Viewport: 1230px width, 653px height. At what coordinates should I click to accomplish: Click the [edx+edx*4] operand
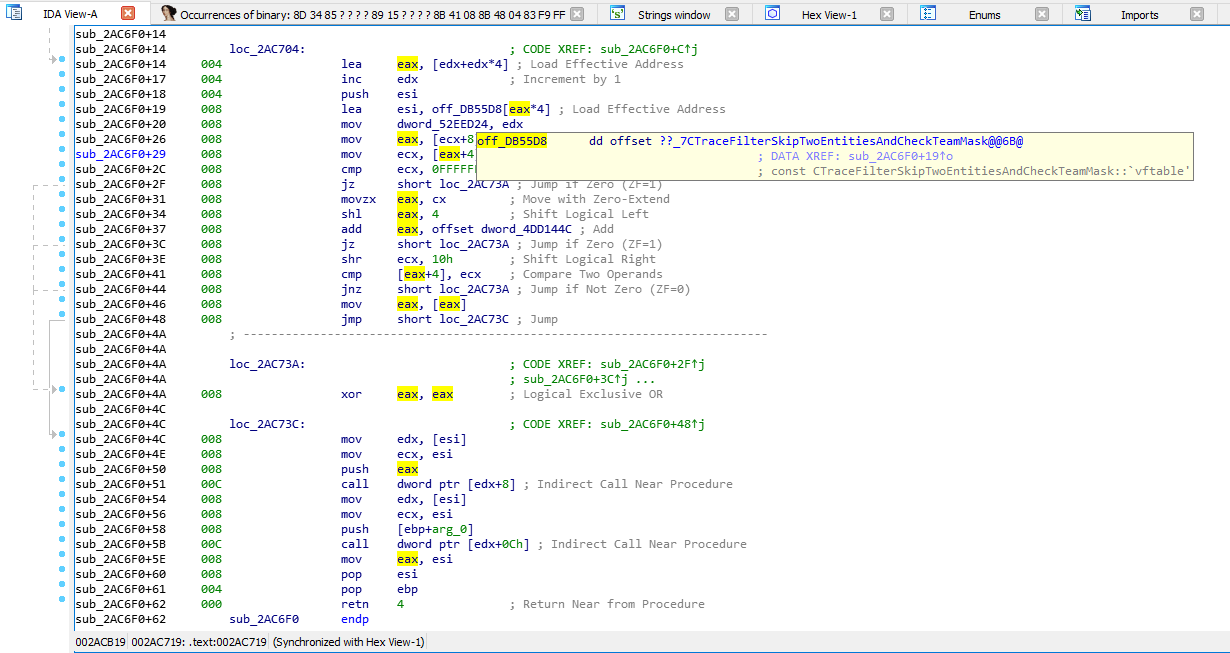point(470,64)
